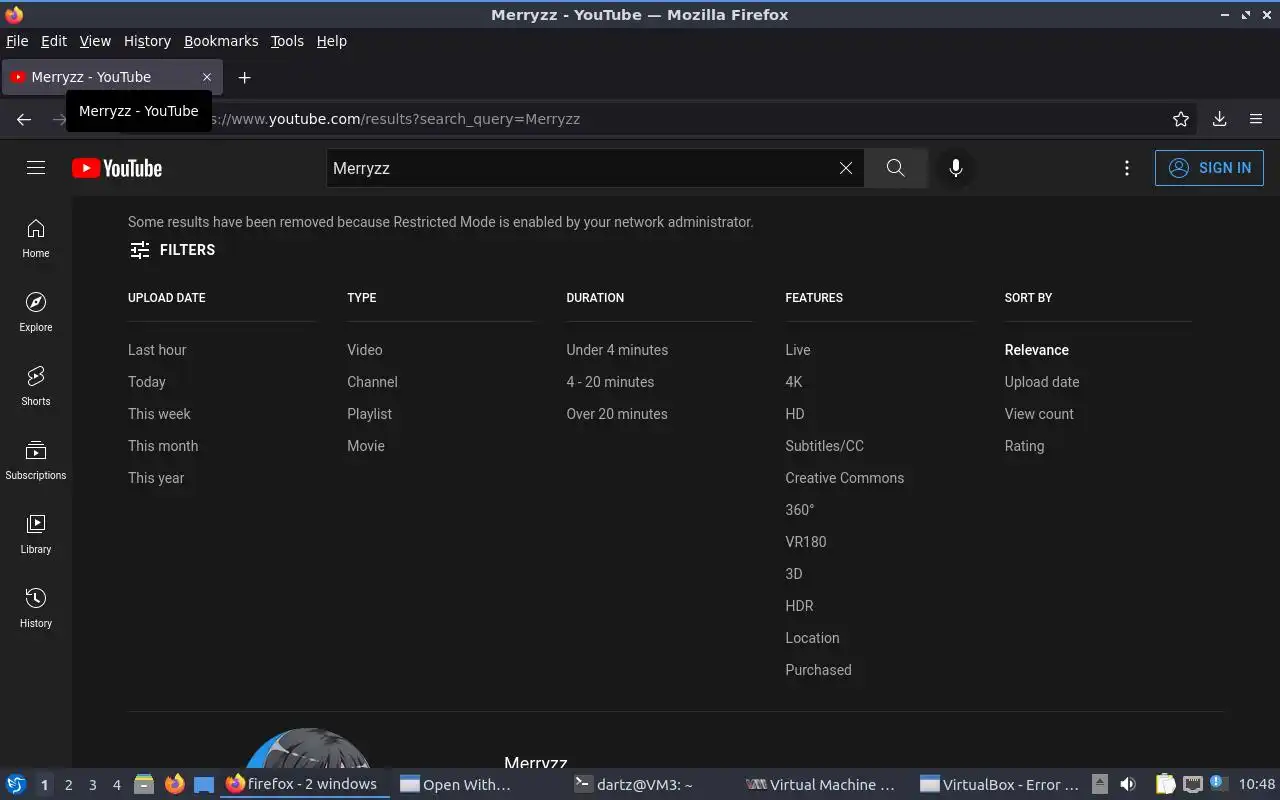
Task: Filter uploads by This week
Action: coord(159,414)
